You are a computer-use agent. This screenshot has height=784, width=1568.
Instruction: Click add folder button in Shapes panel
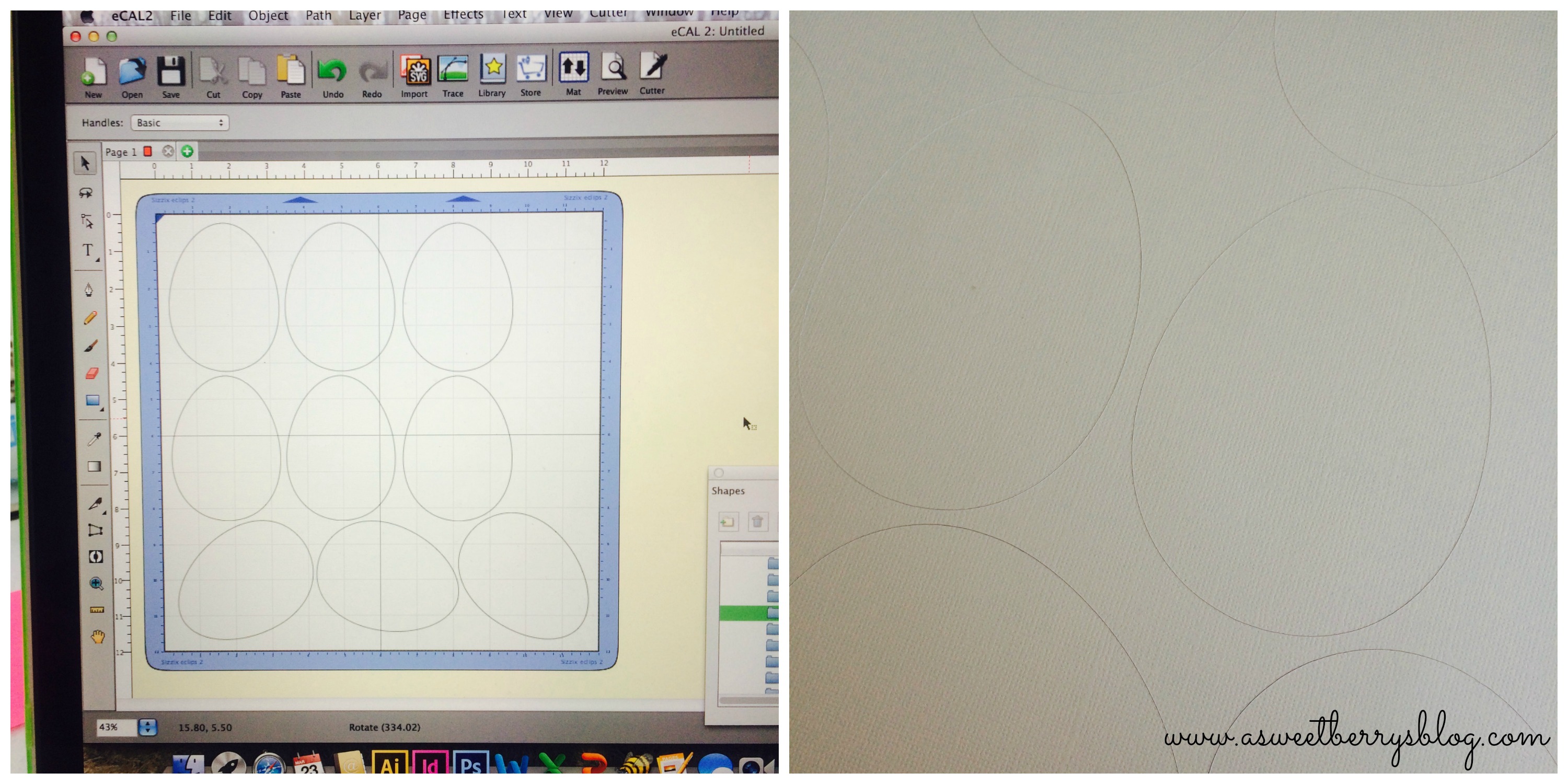[x=728, y=522]
